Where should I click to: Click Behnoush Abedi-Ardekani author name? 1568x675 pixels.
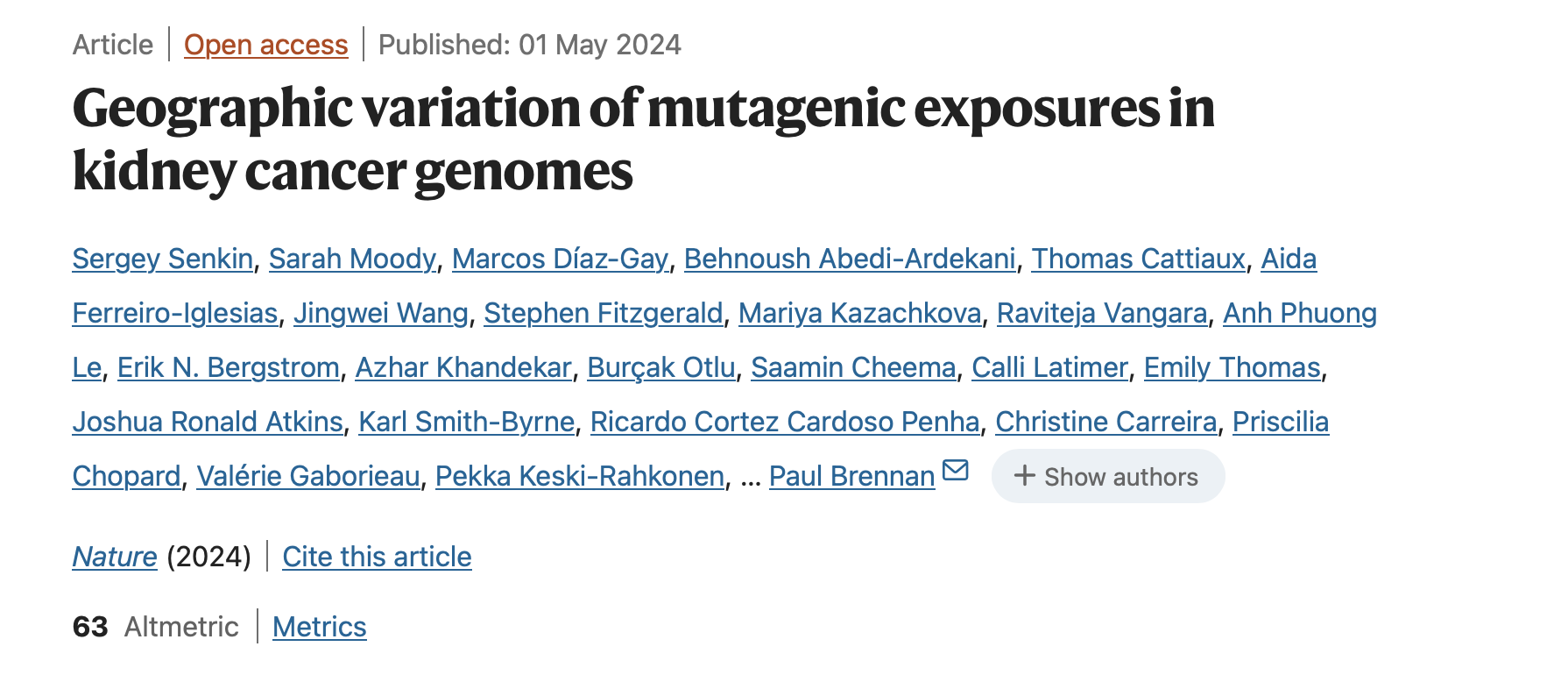click(850, 259)
